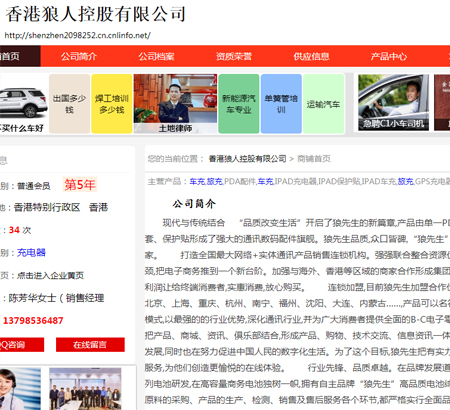The width and height of the screenshot is (450, 410).
Task: Click 点击进入企业黄页 link
Action: pos(50,275)
